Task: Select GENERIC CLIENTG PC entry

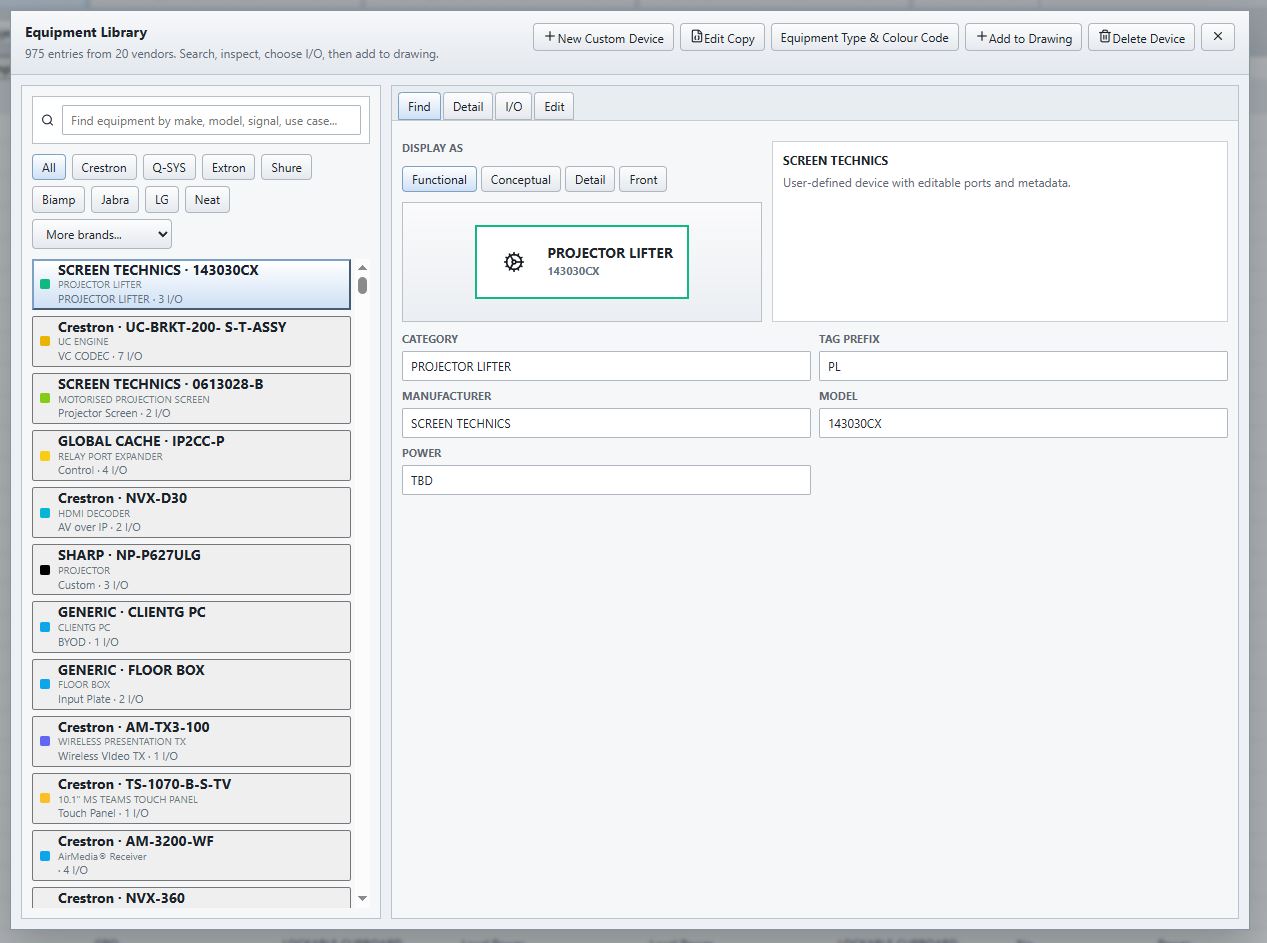Action: (x=191, y=626)
